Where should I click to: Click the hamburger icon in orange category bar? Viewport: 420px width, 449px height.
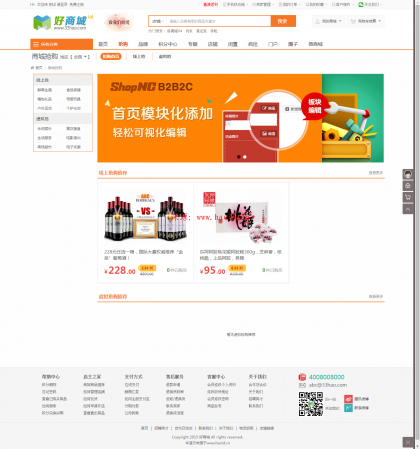point(36,44)
